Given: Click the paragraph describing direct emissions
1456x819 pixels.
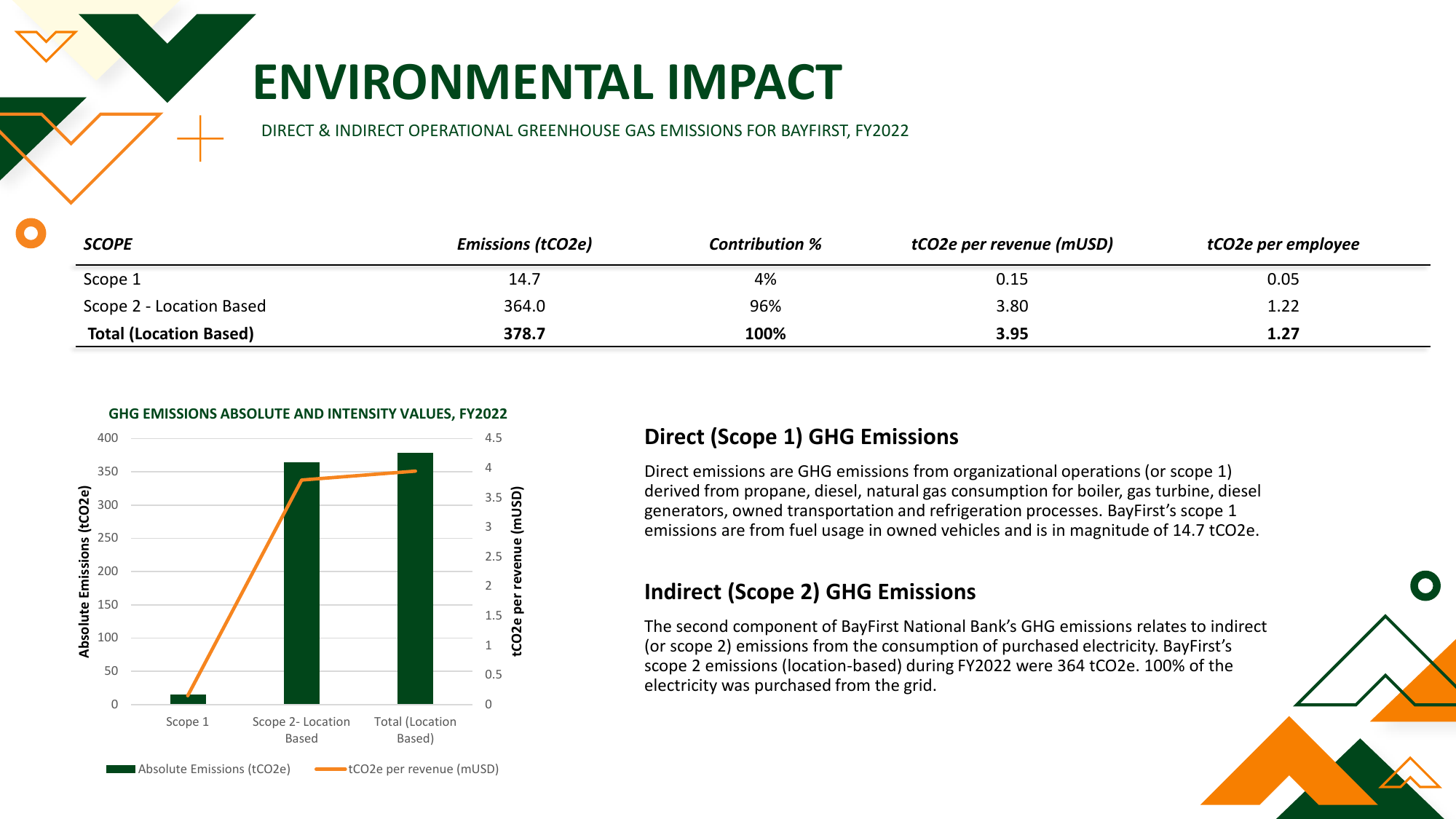Looking at the screenshot, I should click(x=952, y=501).
